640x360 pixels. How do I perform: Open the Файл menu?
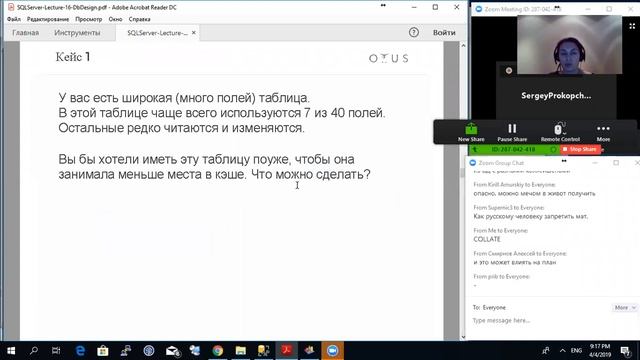[14, 19]
